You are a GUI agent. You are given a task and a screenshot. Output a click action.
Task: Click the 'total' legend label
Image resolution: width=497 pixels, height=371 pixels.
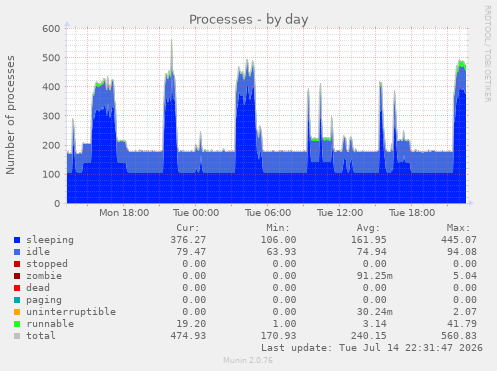click(41, 336)
